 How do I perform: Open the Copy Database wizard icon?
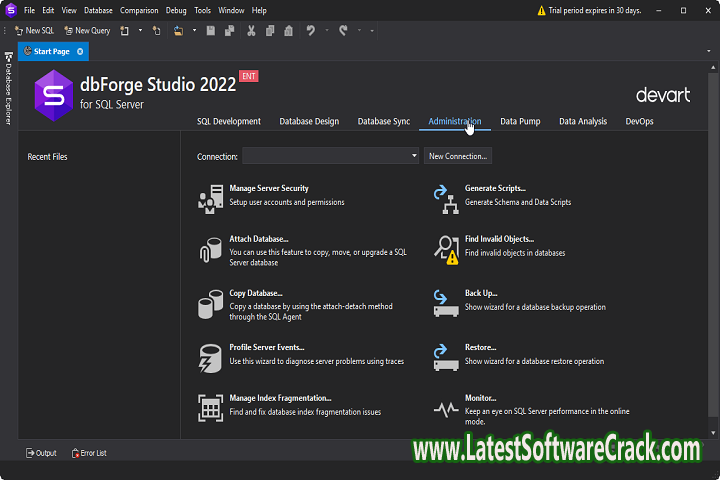click(210, 303)
